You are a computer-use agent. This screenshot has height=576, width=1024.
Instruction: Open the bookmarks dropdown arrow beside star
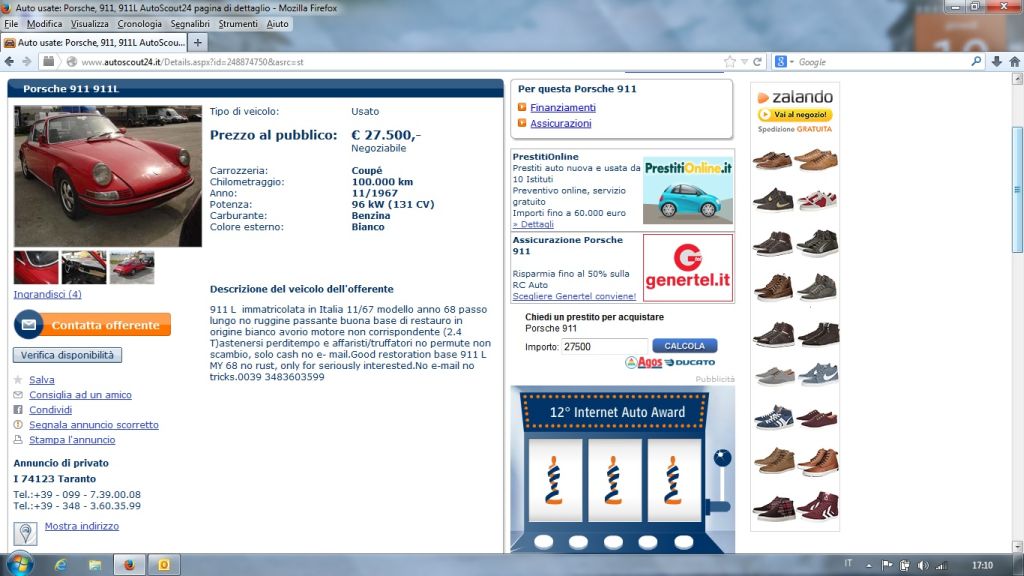[x=744, y=61]
